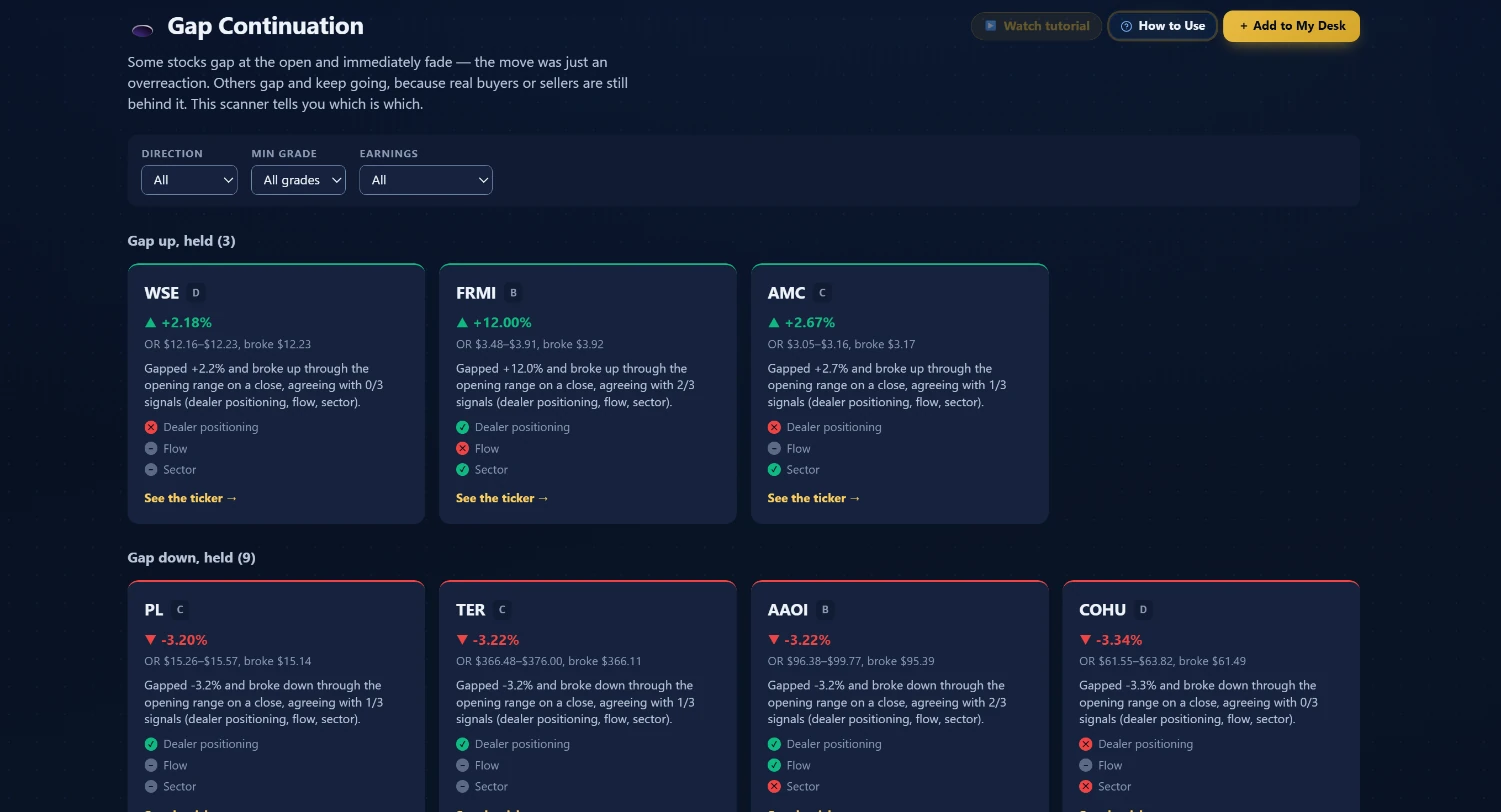Click AMC Sector green check icon
The image size is (1501, 812).
click(x=774, y=469)
